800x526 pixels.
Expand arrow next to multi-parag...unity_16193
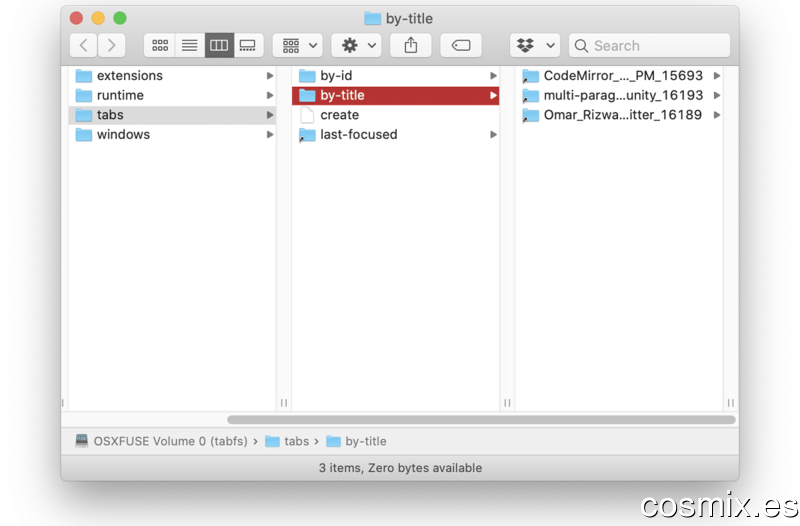(717, 95)
